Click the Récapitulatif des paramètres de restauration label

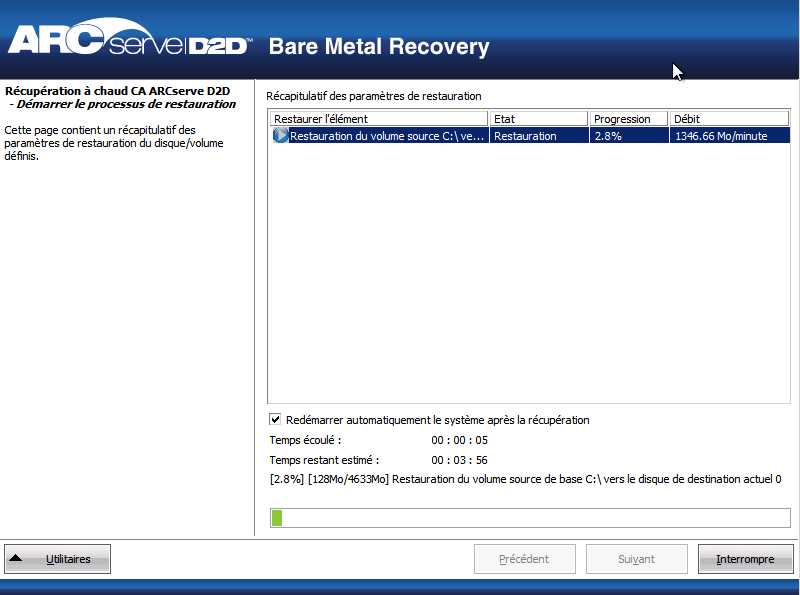pyautogui.click(x=373, y=96)
